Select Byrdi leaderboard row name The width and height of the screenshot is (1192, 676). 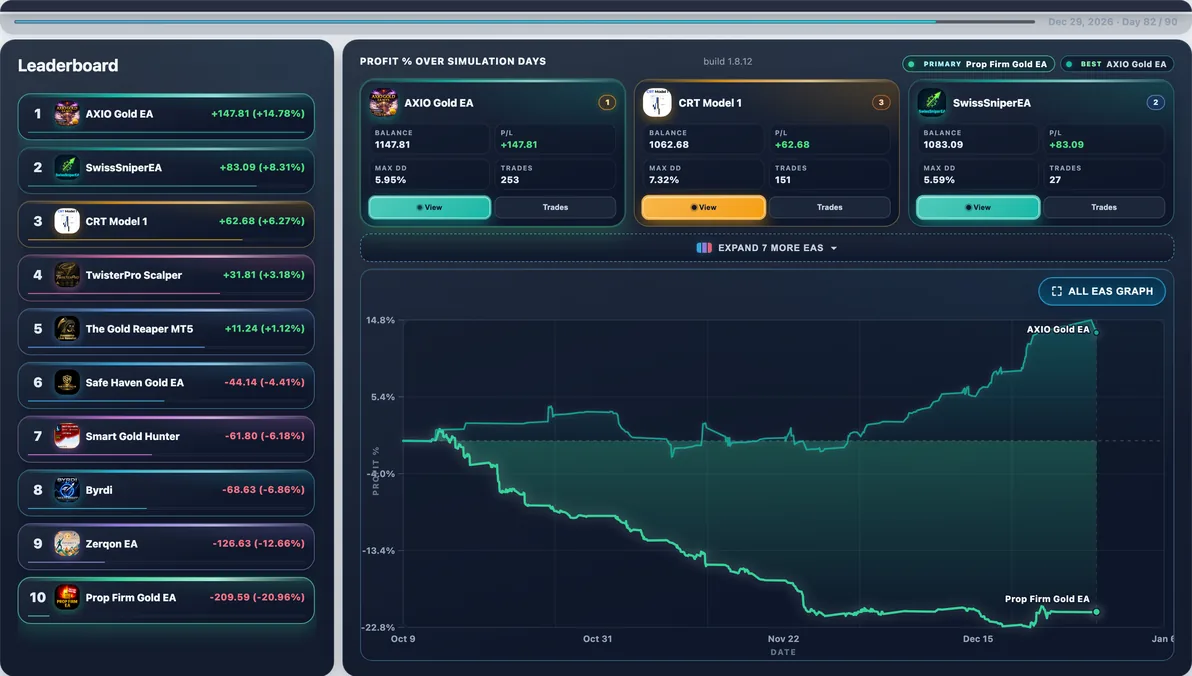click(99, 490)
